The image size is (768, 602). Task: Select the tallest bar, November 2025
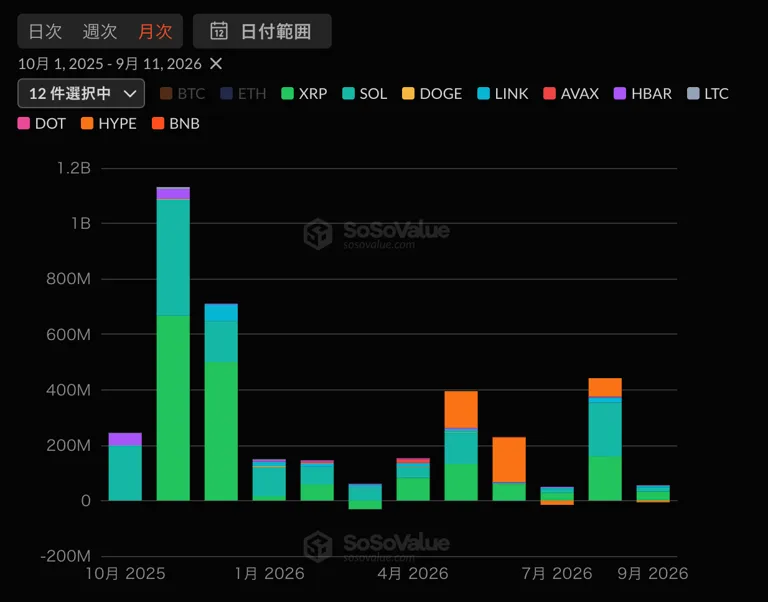point(173,344)
